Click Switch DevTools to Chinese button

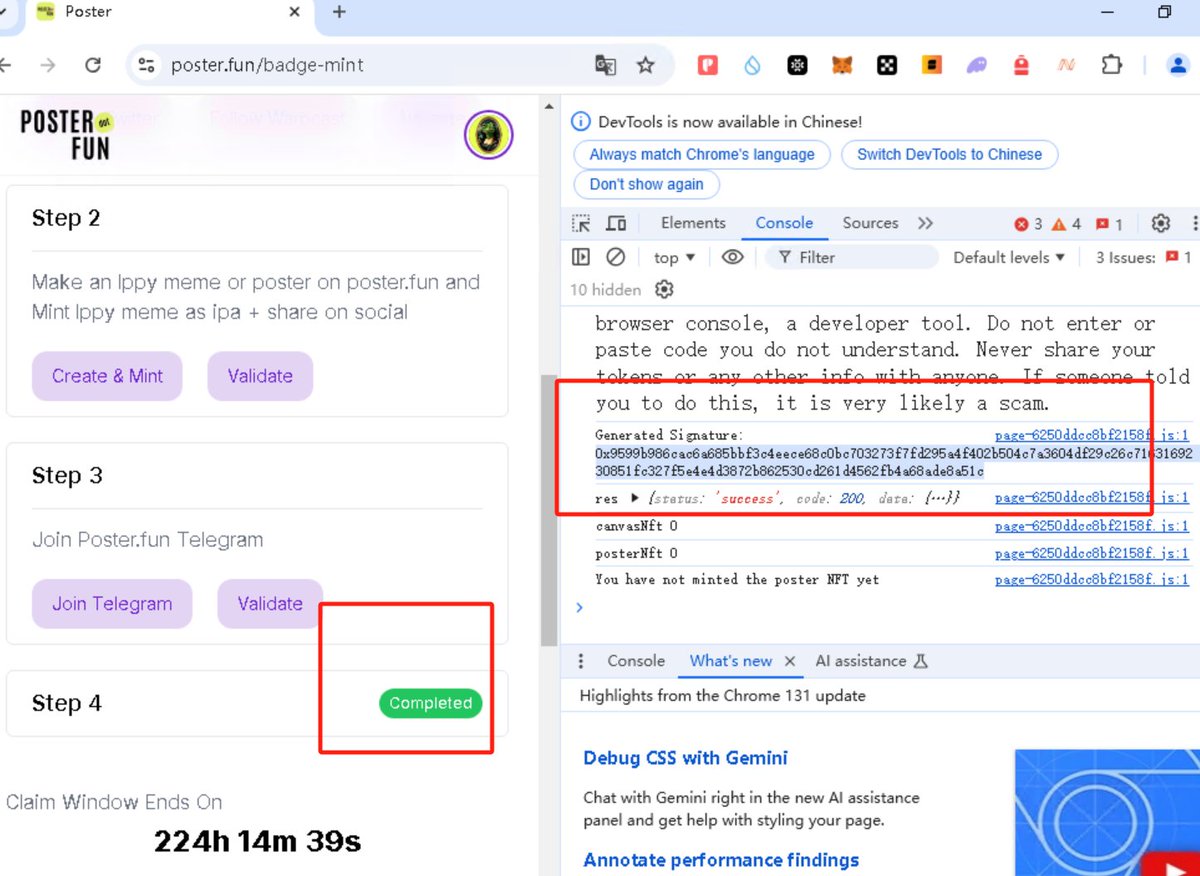click(949, 154)
